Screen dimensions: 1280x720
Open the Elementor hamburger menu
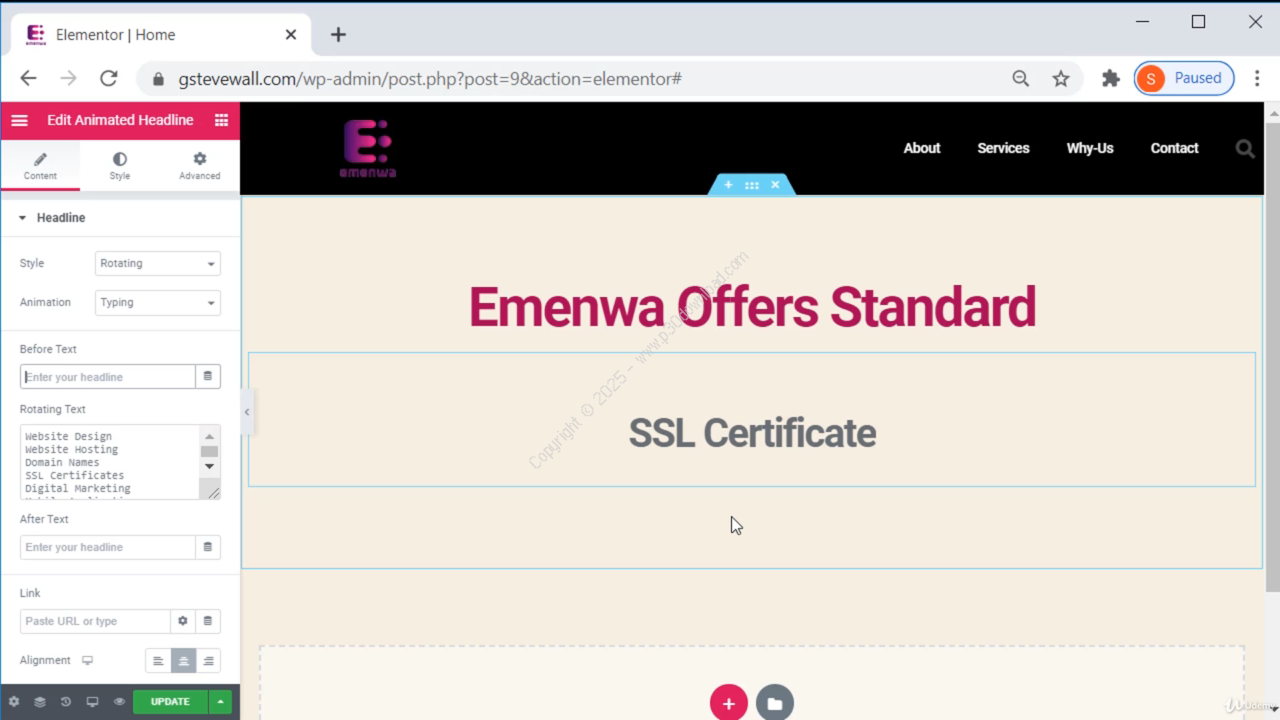tap(19, 120)
